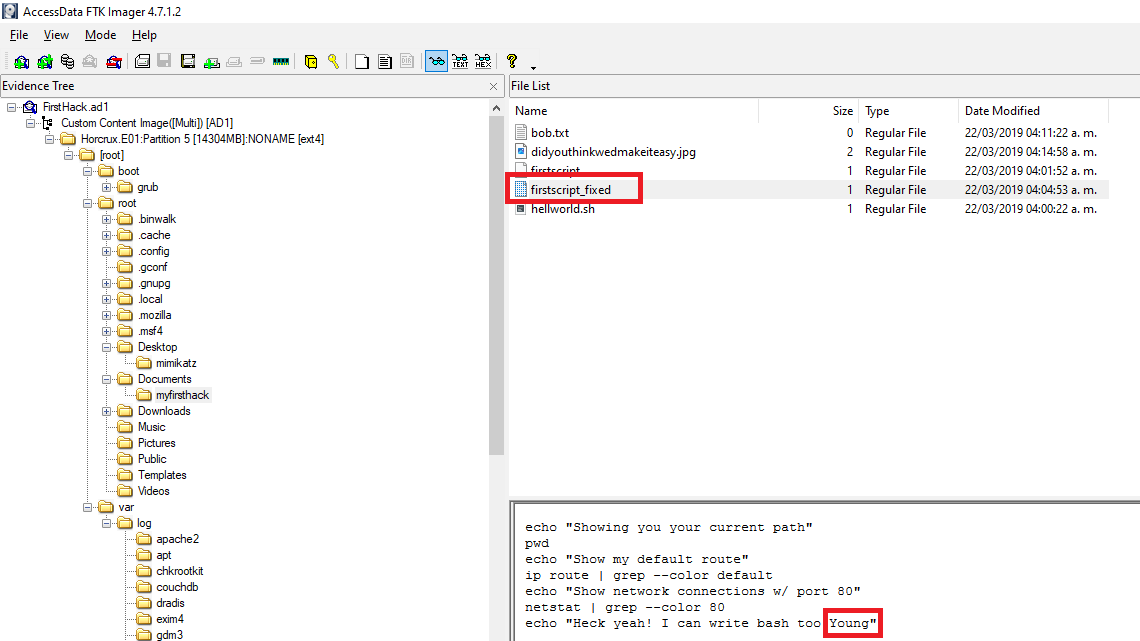Open the Mode menu
The width and height of the screenshot is (1140, 641).
(x=100, y=35)
